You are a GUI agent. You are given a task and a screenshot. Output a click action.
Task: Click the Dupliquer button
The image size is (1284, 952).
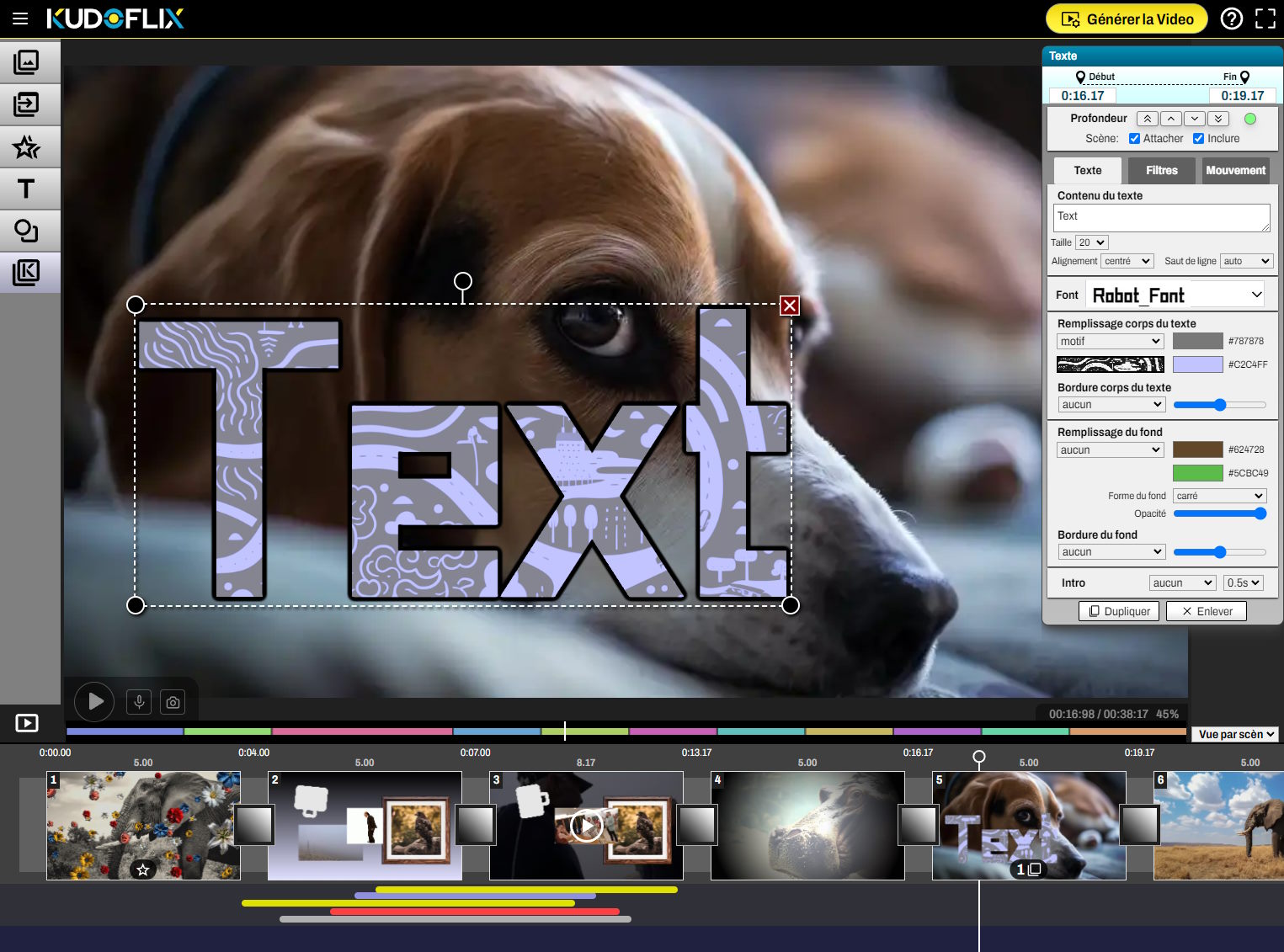point(1119,611)
